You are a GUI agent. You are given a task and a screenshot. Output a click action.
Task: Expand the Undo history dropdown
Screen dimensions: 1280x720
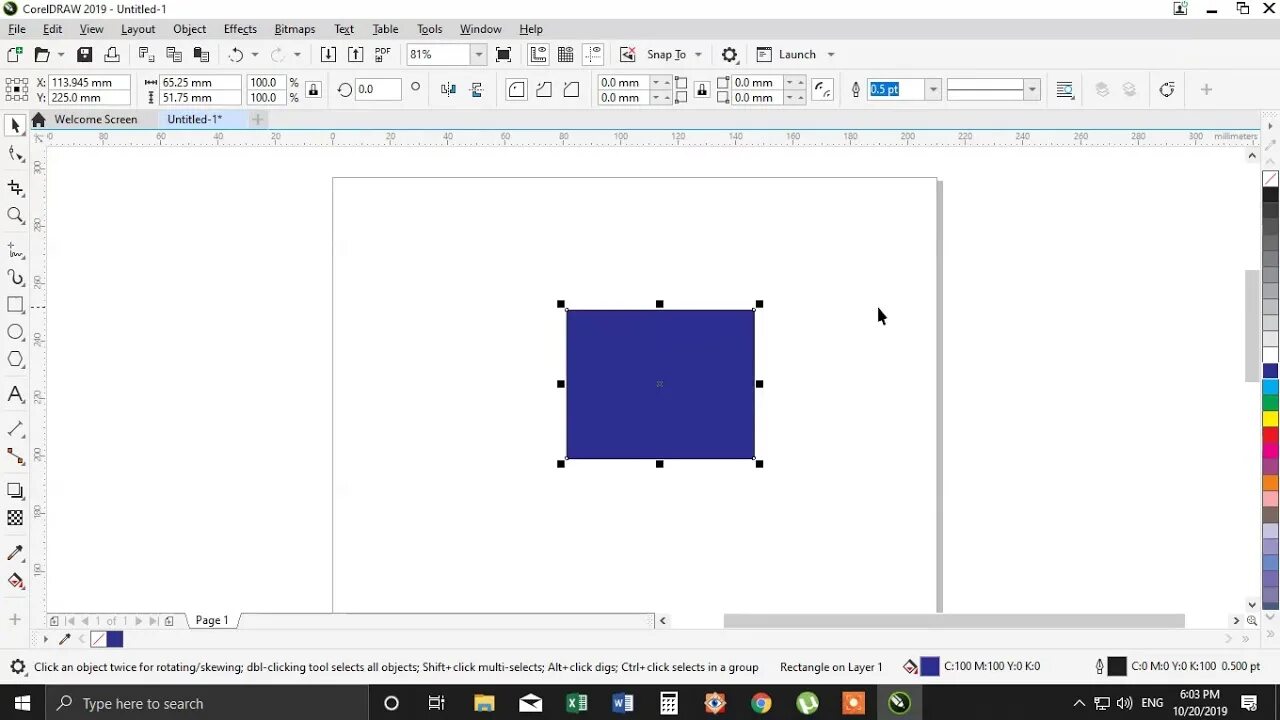tap(255, 55)
